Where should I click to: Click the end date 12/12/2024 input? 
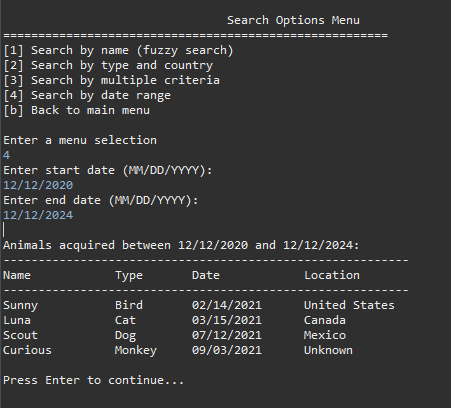pos(38,215)
